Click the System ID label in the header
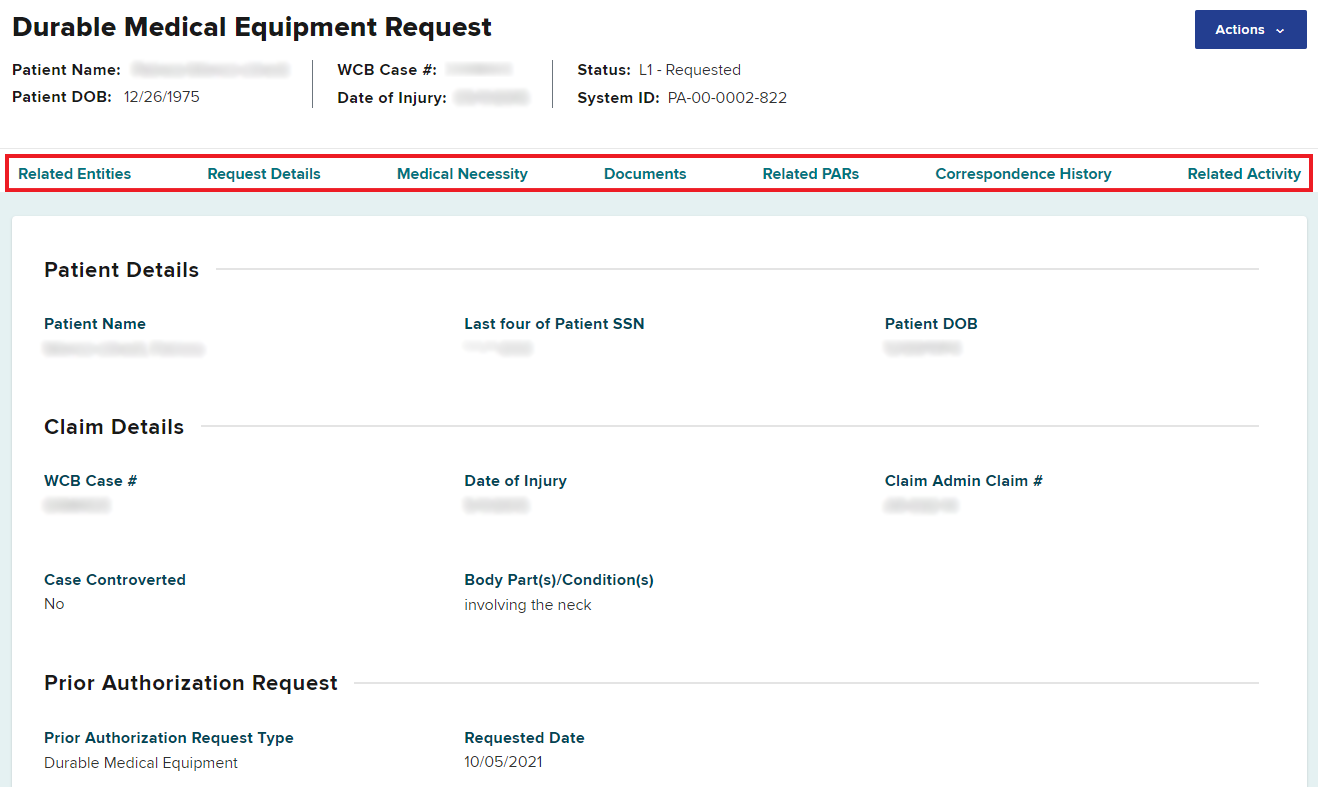Viewport: 1318px width, 787px height. pyautogui.click(x=618, y=98)
